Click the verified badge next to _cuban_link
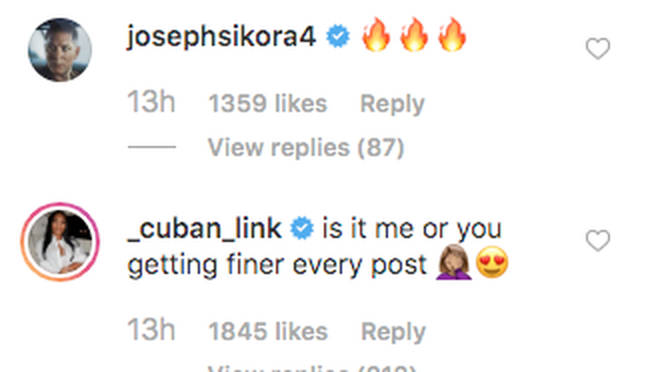660x372 pixels. click(x=302, y=228)
